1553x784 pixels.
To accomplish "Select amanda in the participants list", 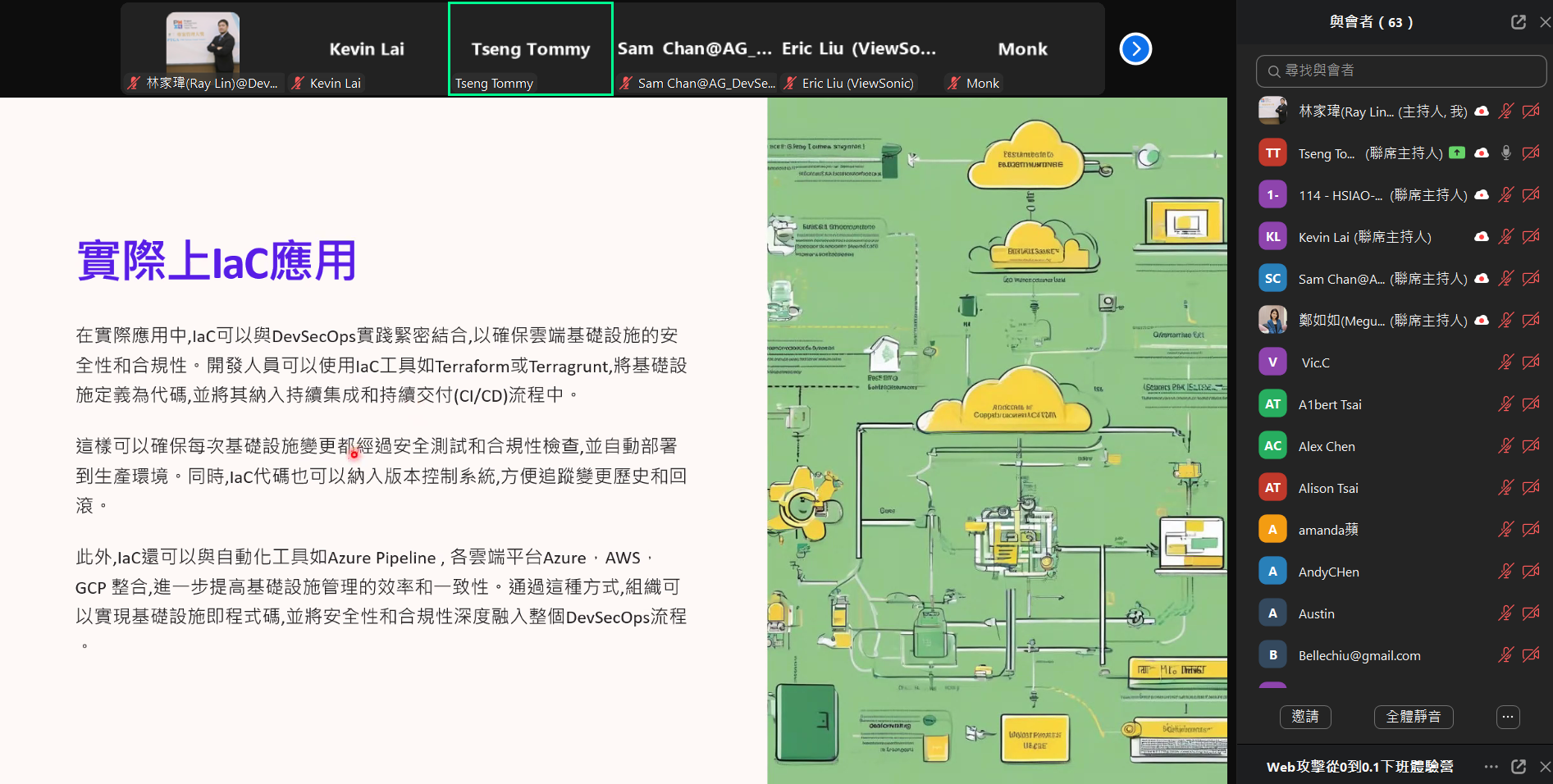I will pyautogui.click(x=1328, y=530).
